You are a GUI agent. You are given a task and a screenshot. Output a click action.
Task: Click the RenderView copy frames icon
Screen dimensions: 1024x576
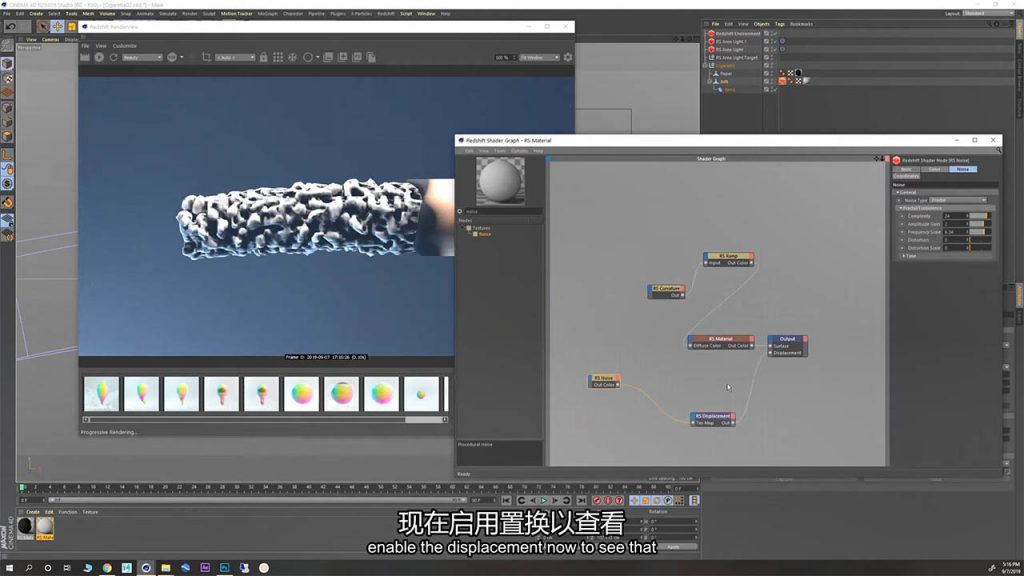(371, 57)
